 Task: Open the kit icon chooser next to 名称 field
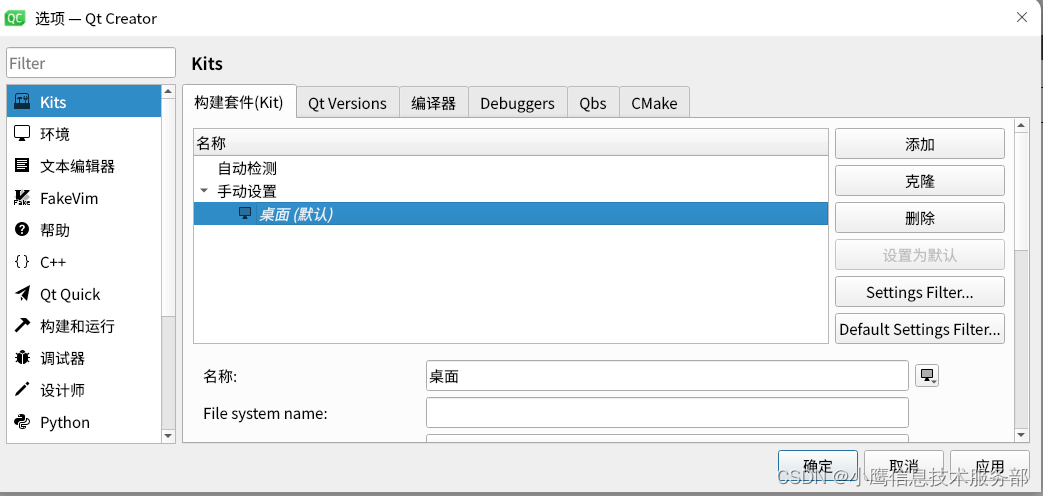(927, 376)
